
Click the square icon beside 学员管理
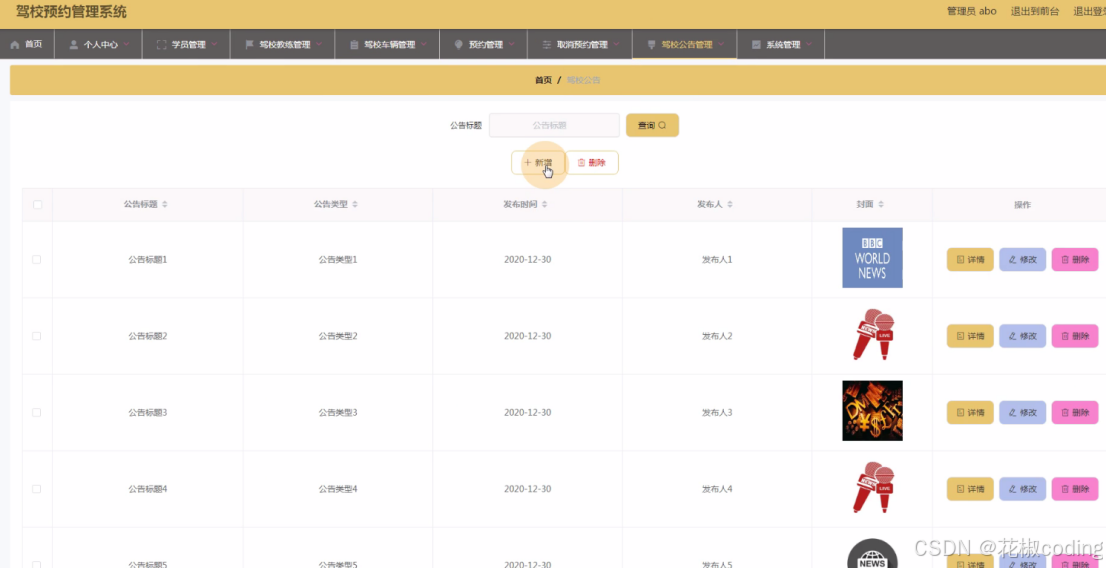pyautogui.click(x=162, y=44)
